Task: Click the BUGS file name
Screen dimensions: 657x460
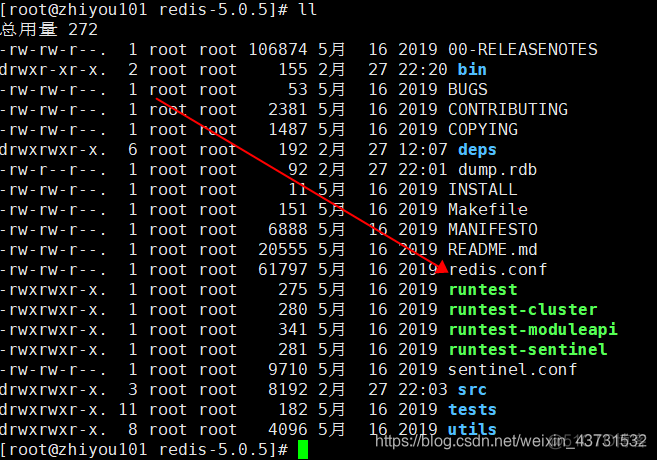Action: click(468, 89)
